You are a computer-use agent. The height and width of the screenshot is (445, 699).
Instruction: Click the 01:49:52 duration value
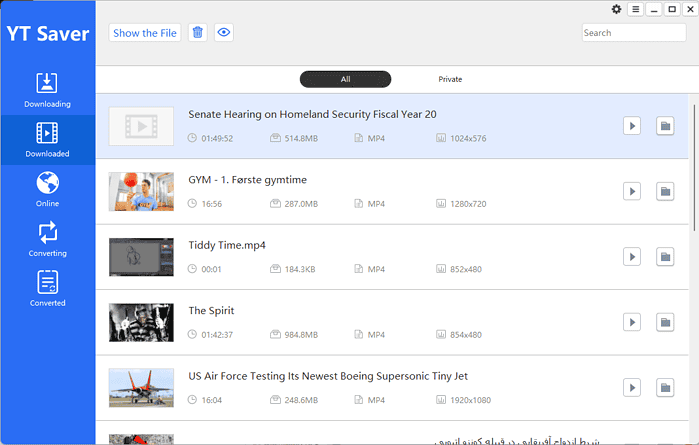click(217, 139)
